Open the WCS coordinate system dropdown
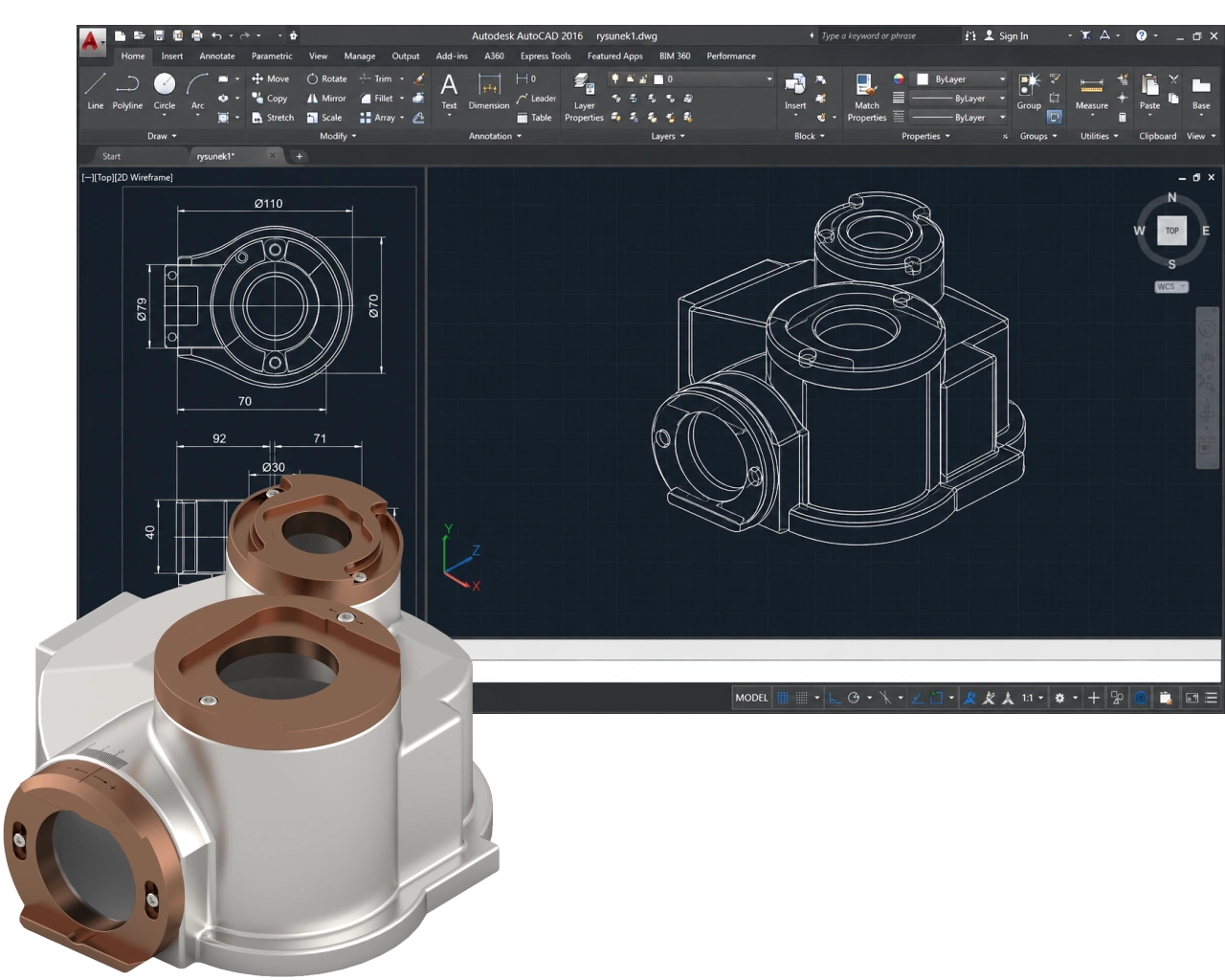Screen dimensions: 1225x980 [1171, 286]
